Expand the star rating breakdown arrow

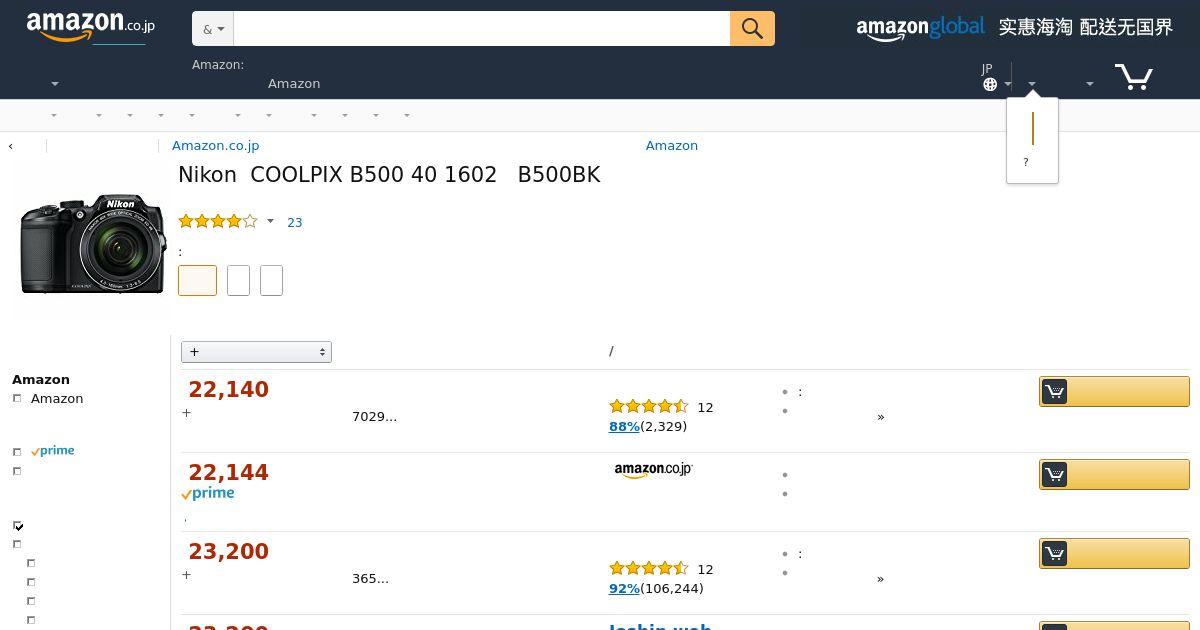pos(270,222)
